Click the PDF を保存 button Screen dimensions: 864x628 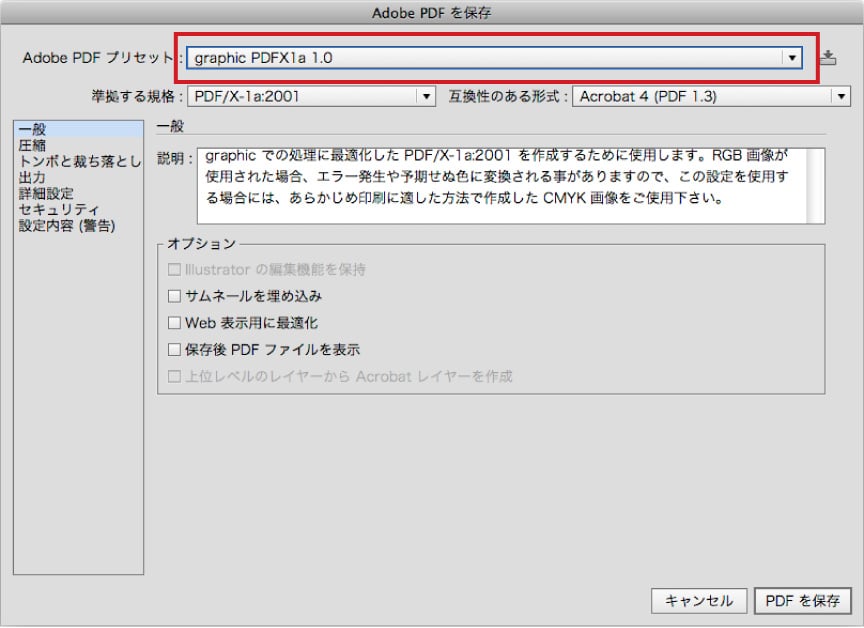click(x=802, y=601)
